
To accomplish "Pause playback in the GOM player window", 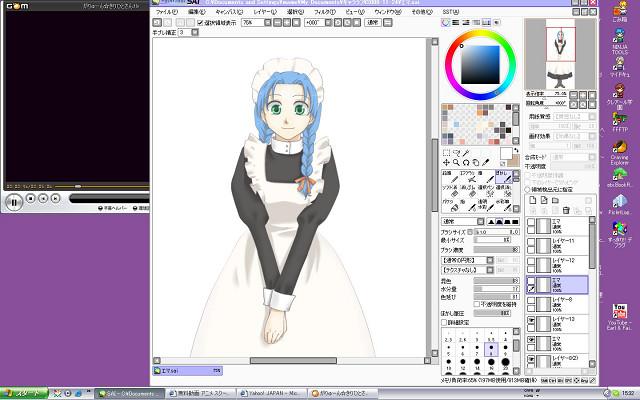I will 13,202.
